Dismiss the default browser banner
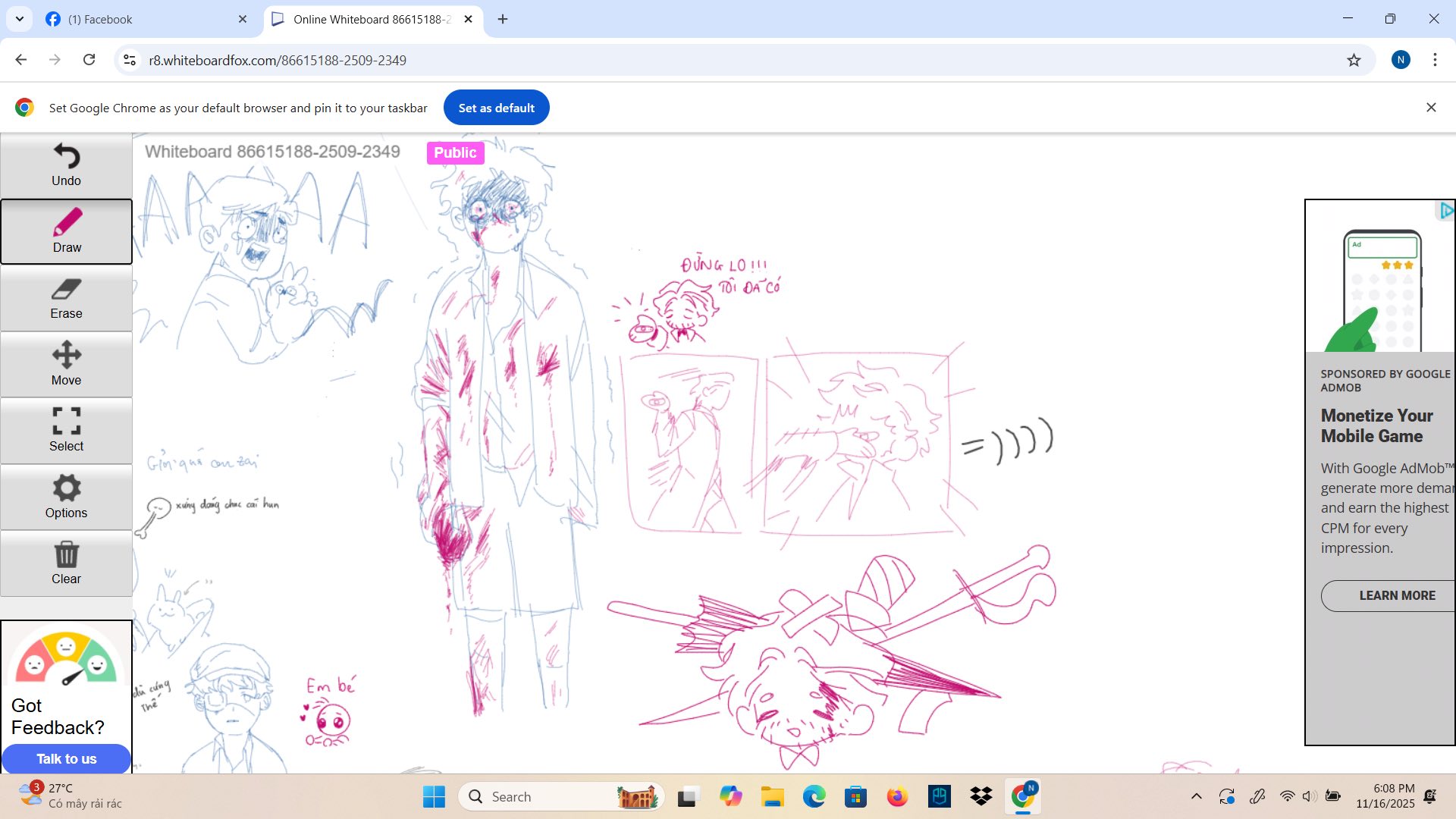The height and width of the screenshot is (819, 1456). tap(1431, 108)
